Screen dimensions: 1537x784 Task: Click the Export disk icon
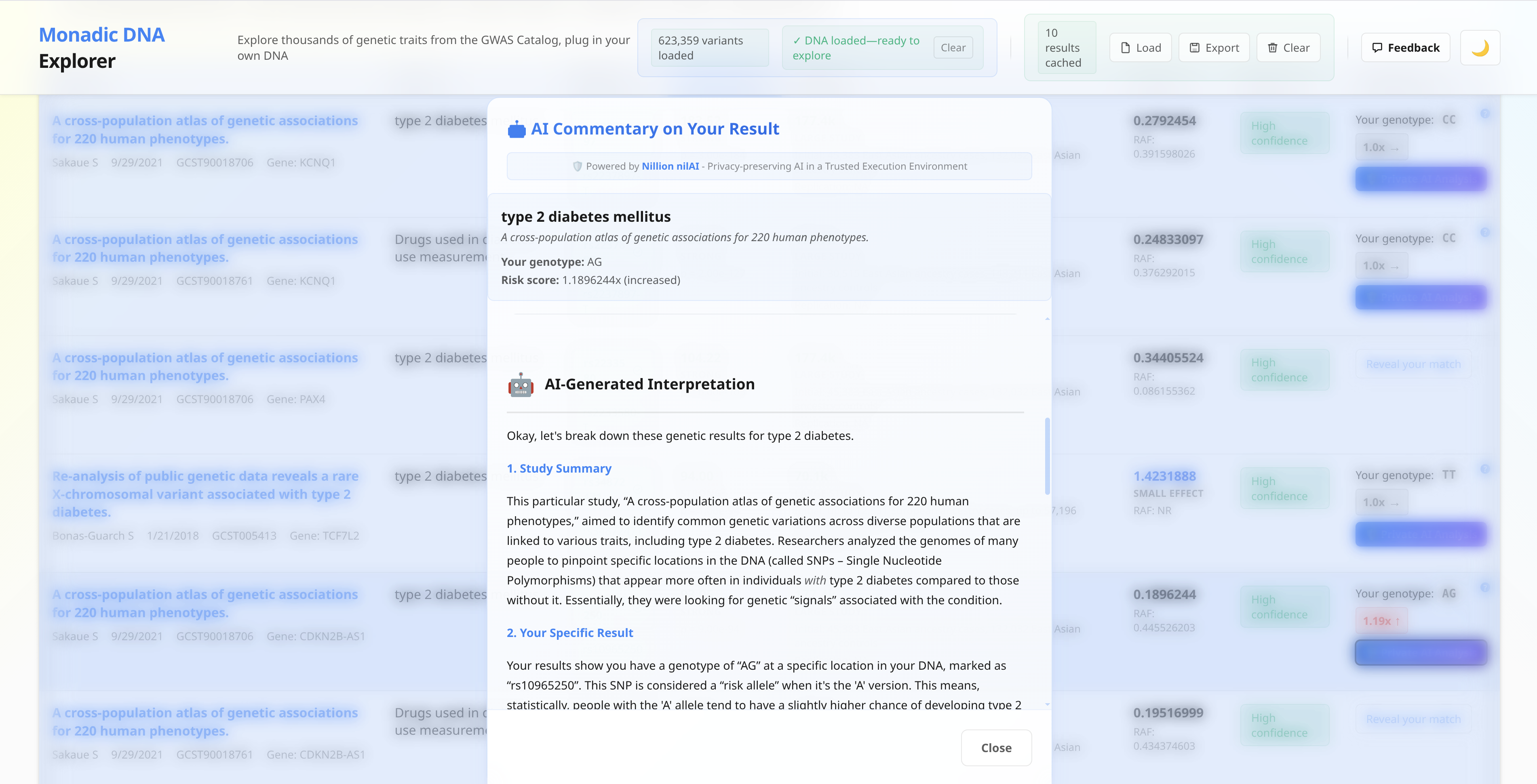coord(1195,48)
